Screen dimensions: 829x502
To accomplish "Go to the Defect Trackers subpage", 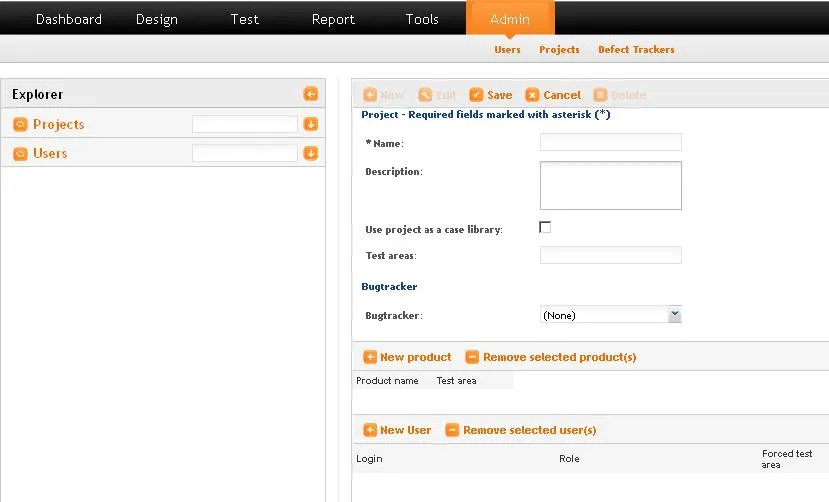I will pos(636,49).
